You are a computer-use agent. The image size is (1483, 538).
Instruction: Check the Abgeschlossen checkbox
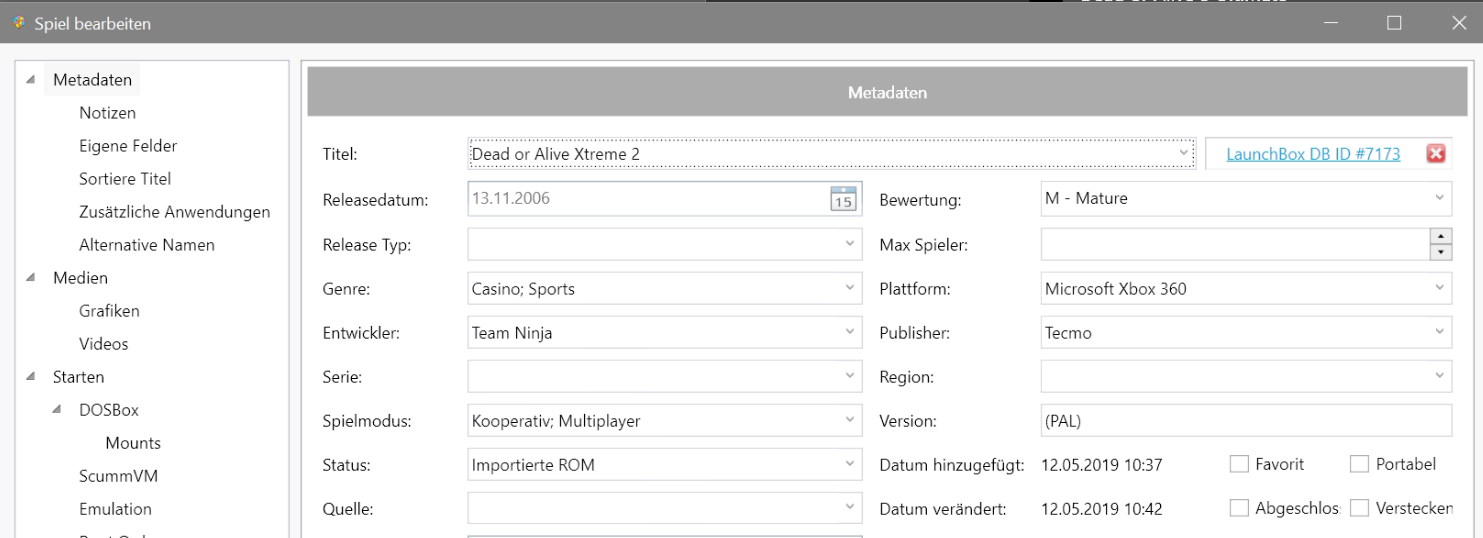tap(1239, 508)
